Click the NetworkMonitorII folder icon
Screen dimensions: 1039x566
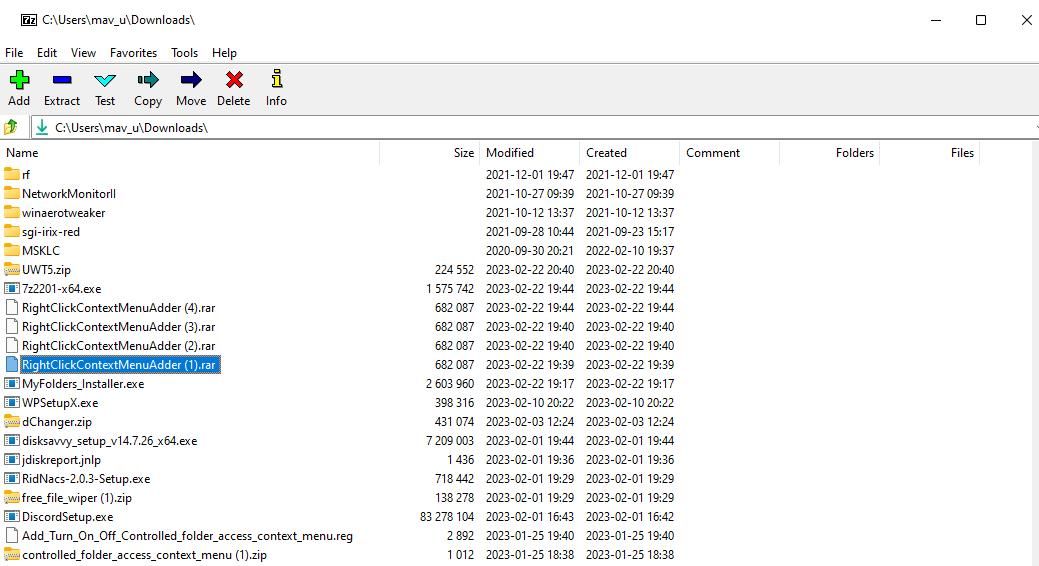(11, 193)
